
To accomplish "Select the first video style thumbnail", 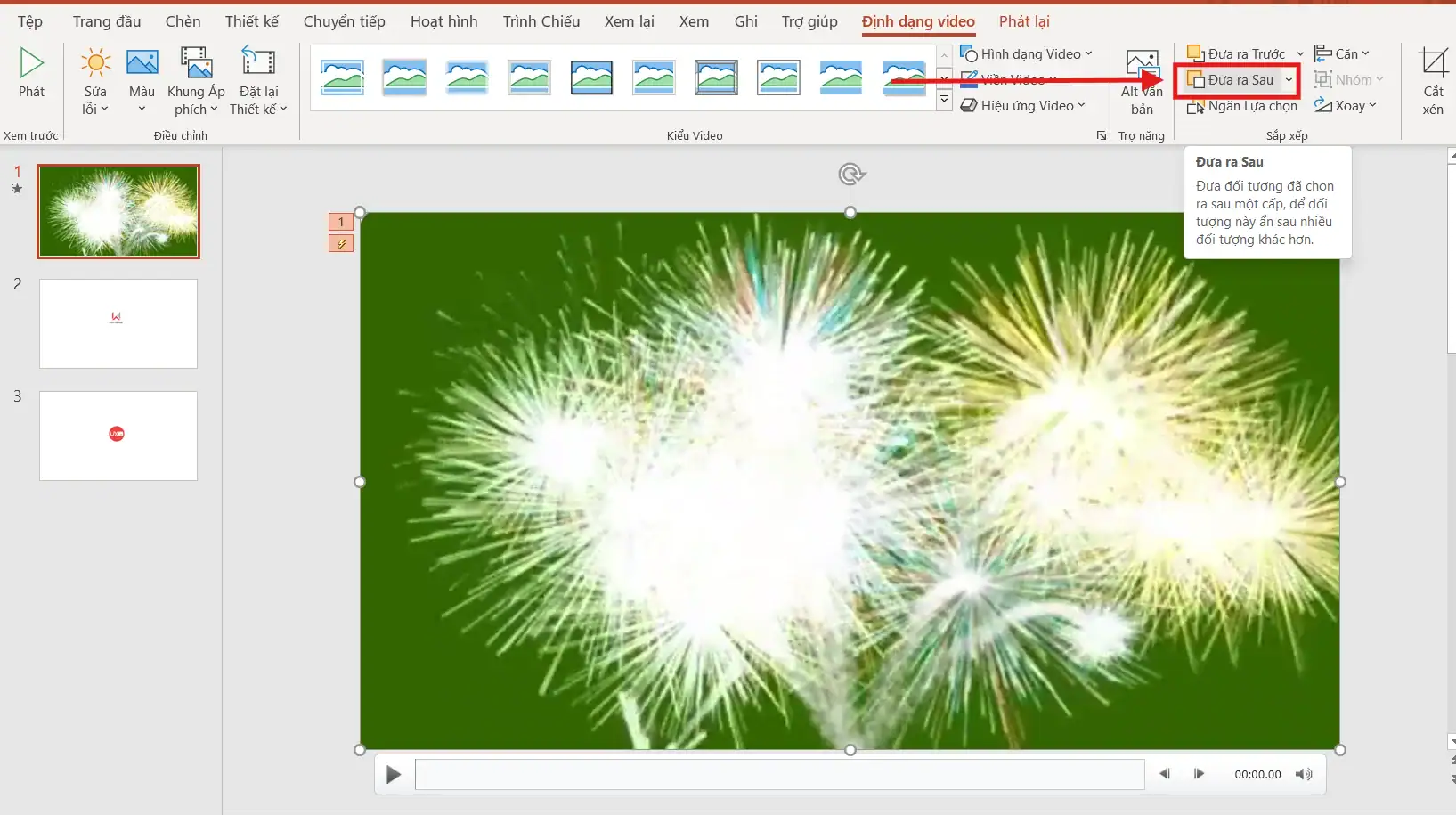I will (x=342, y=77).
